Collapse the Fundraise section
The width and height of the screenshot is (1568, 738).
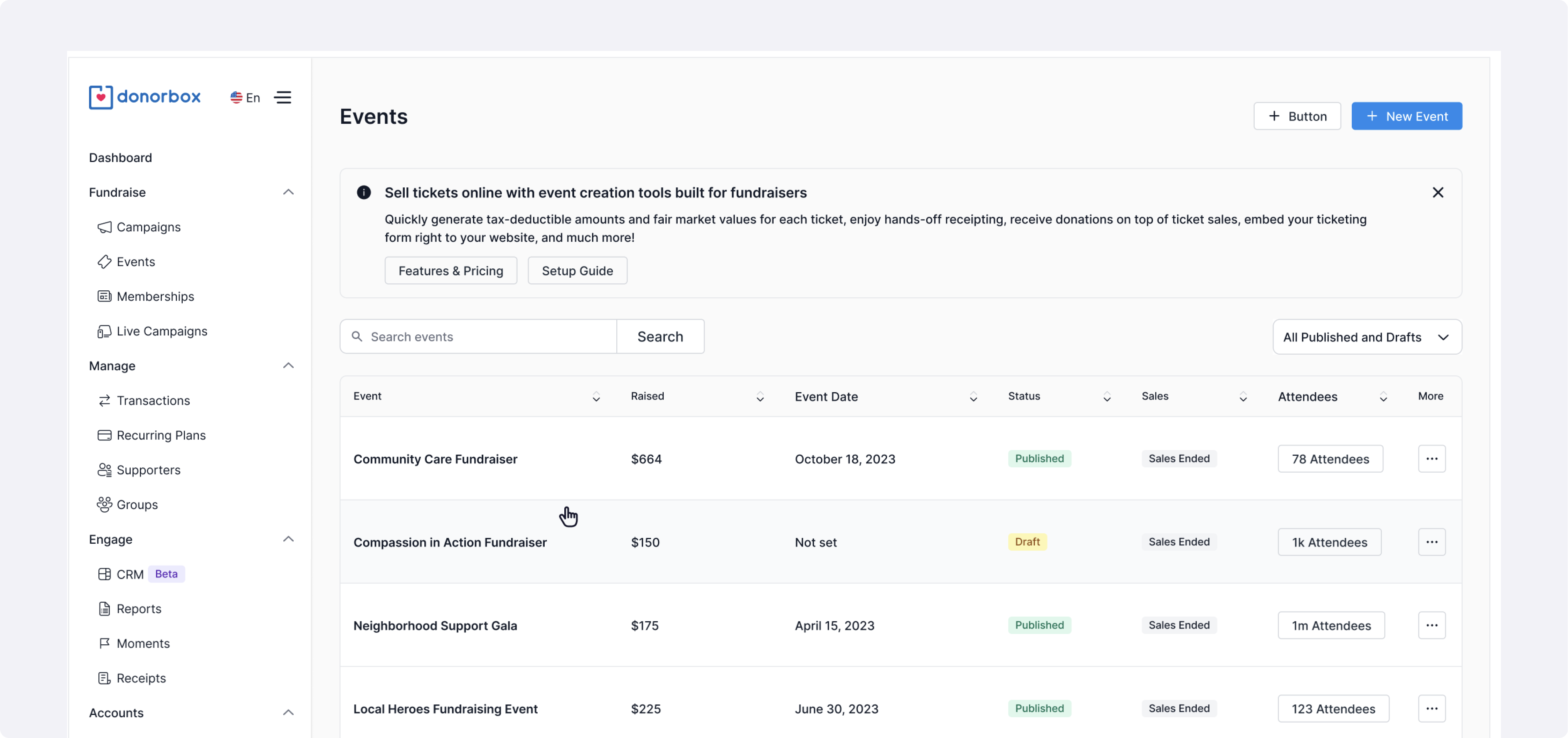click(x=289, y=192)
